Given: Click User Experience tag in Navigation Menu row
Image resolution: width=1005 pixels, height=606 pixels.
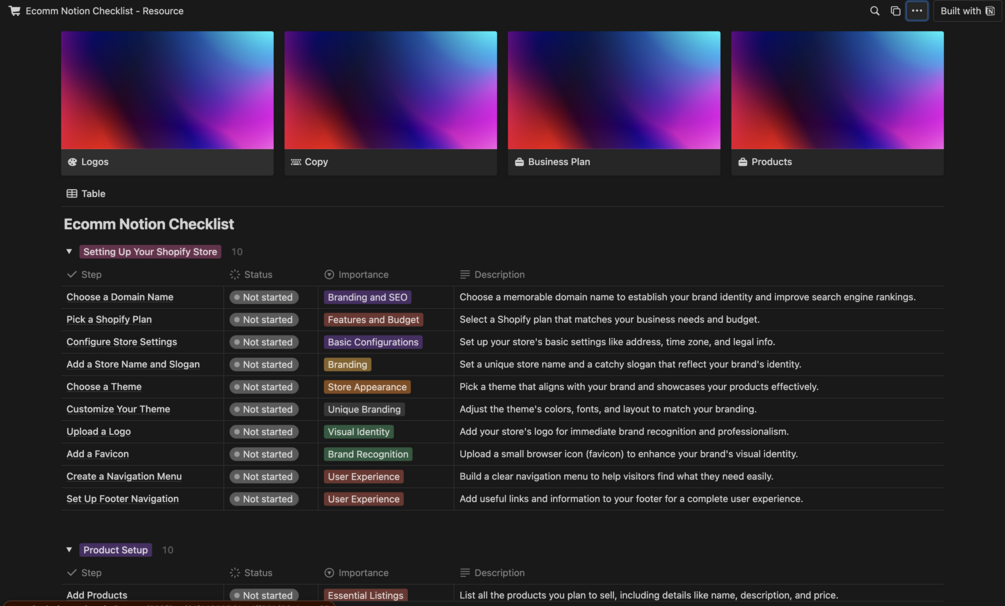Looking at the screenshot, I should (363, 476).
